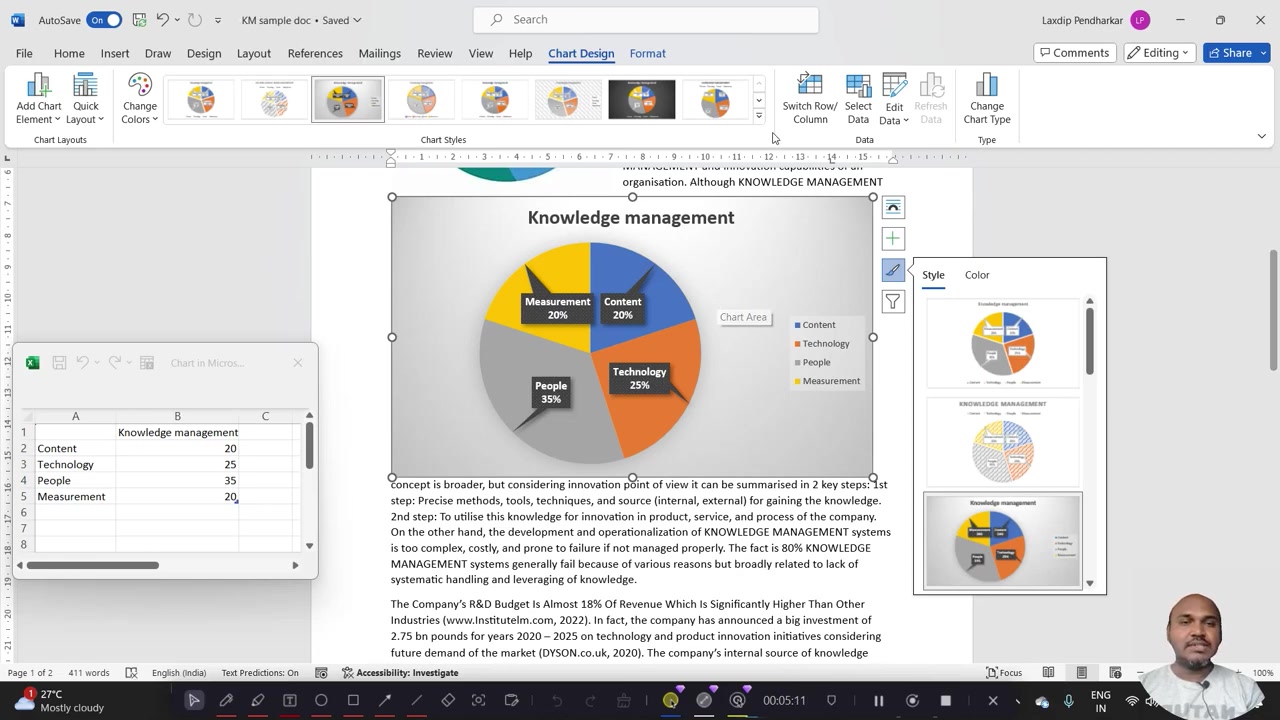Image resolution: width=1280 pixels, height=720 pixels.
Task: Select the Layout Options icon next to the chart
Action: [892, 206]
